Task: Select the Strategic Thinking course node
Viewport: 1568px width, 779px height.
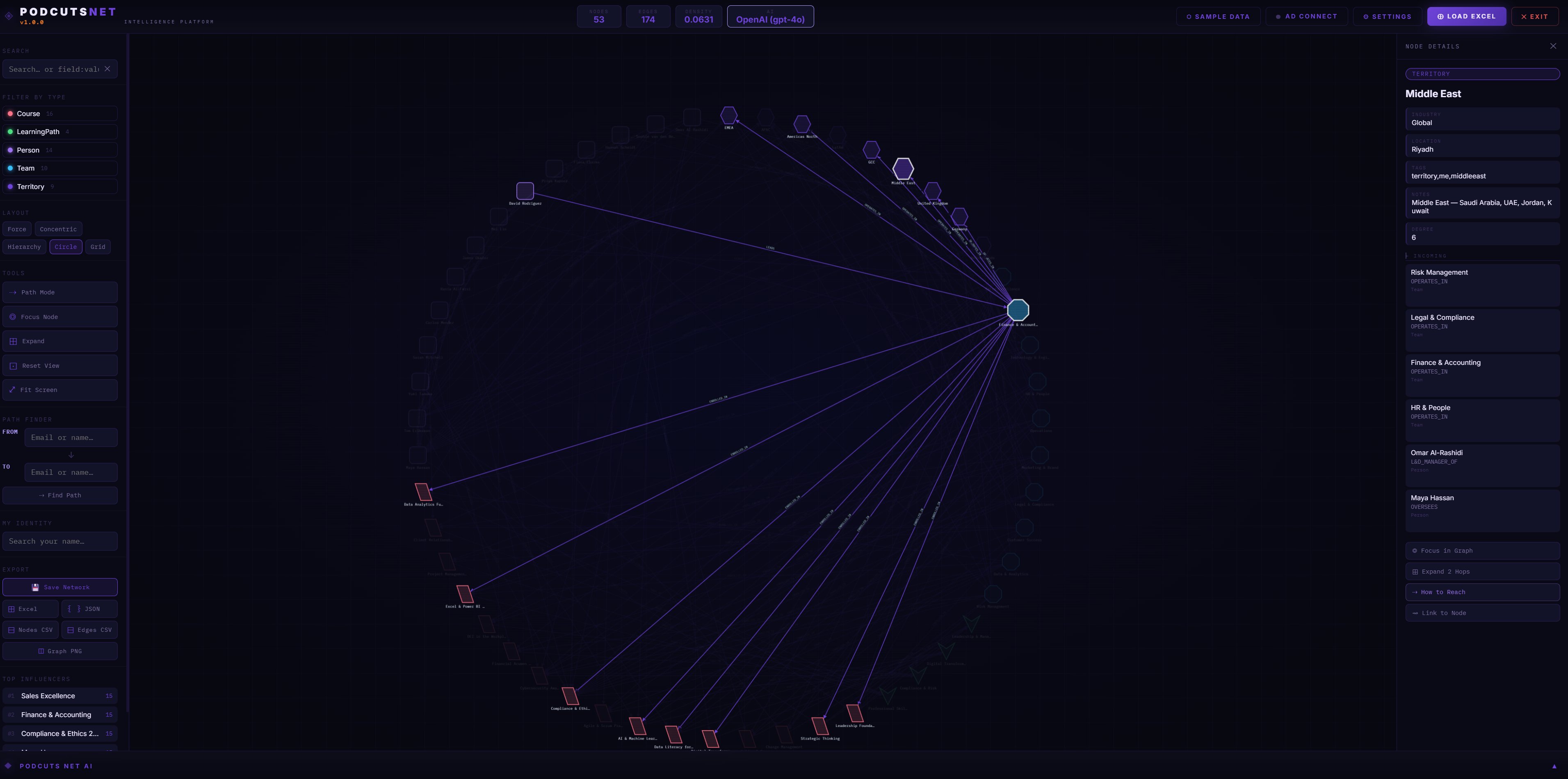Action: [820, 726]
